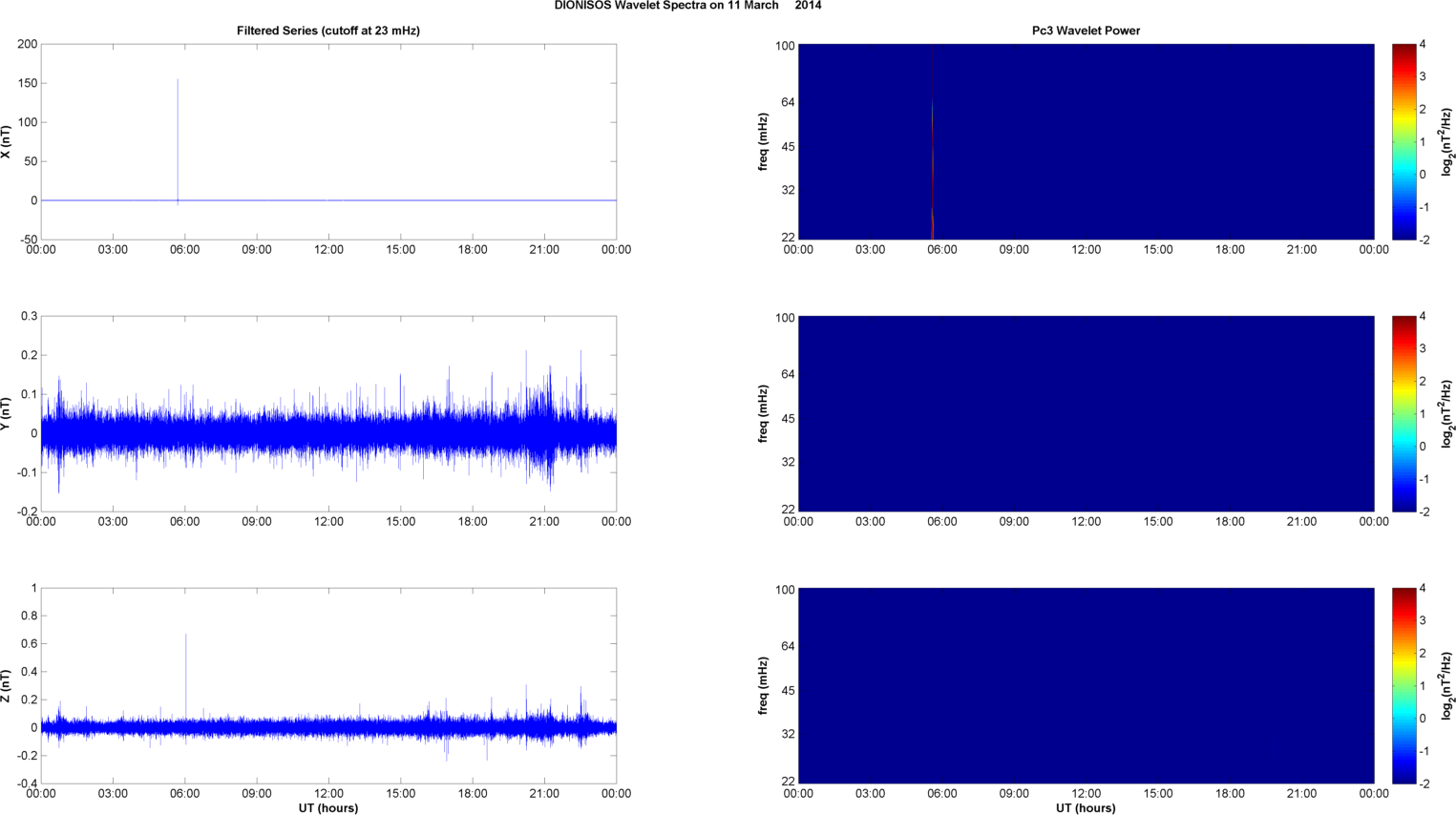The height and width of the screenshot is (815, 1456).
Task: Click UT (hours) label under bottom spectrogram
Action: pyautogui.click(x=1086, y=808)
